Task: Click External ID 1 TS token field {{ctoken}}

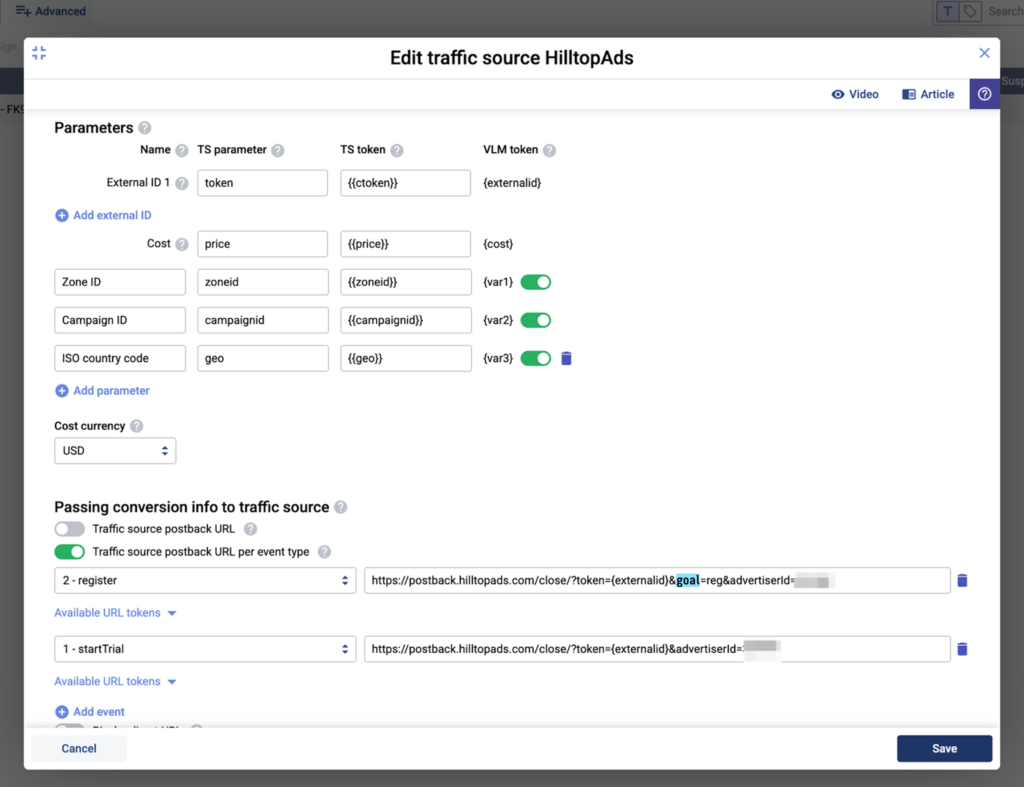Action: click(x=406, y=183)
